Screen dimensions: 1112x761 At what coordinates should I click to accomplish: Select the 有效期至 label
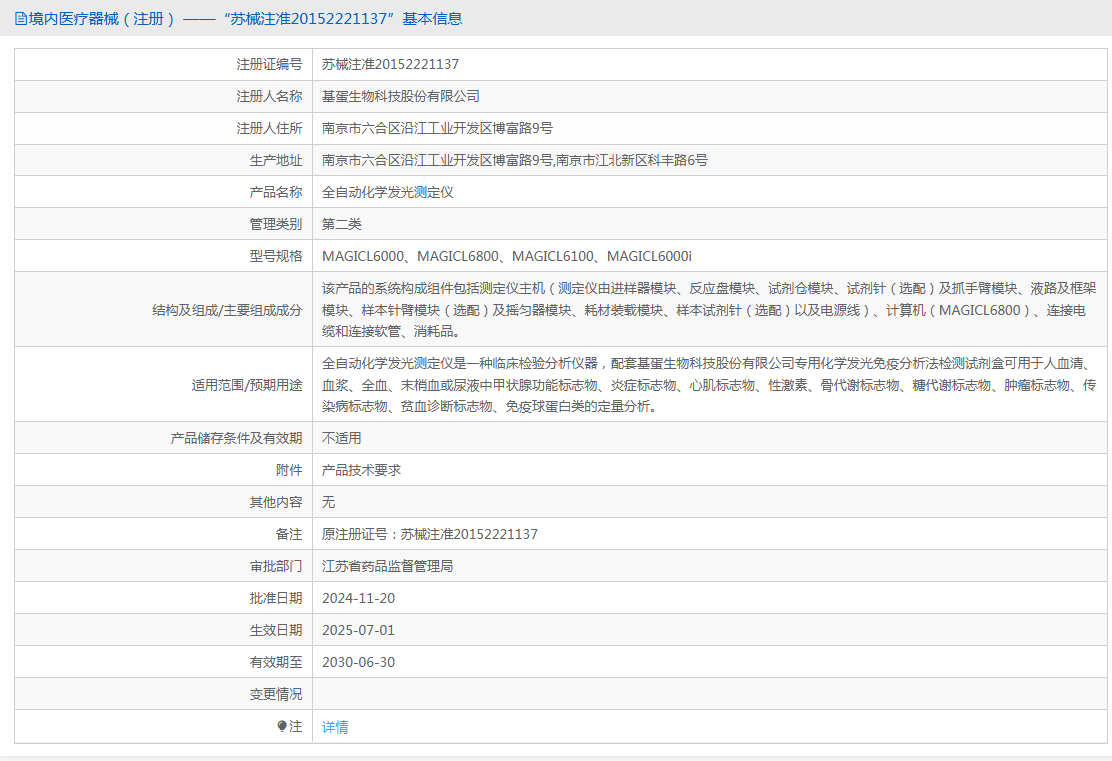click(276, 662)
